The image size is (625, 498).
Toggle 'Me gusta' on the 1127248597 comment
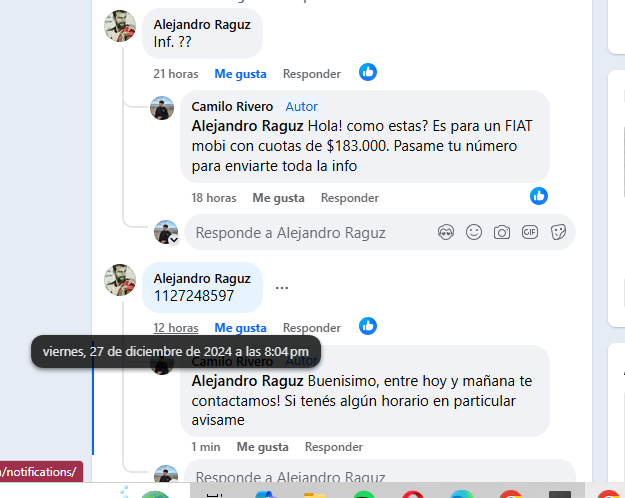240,328
